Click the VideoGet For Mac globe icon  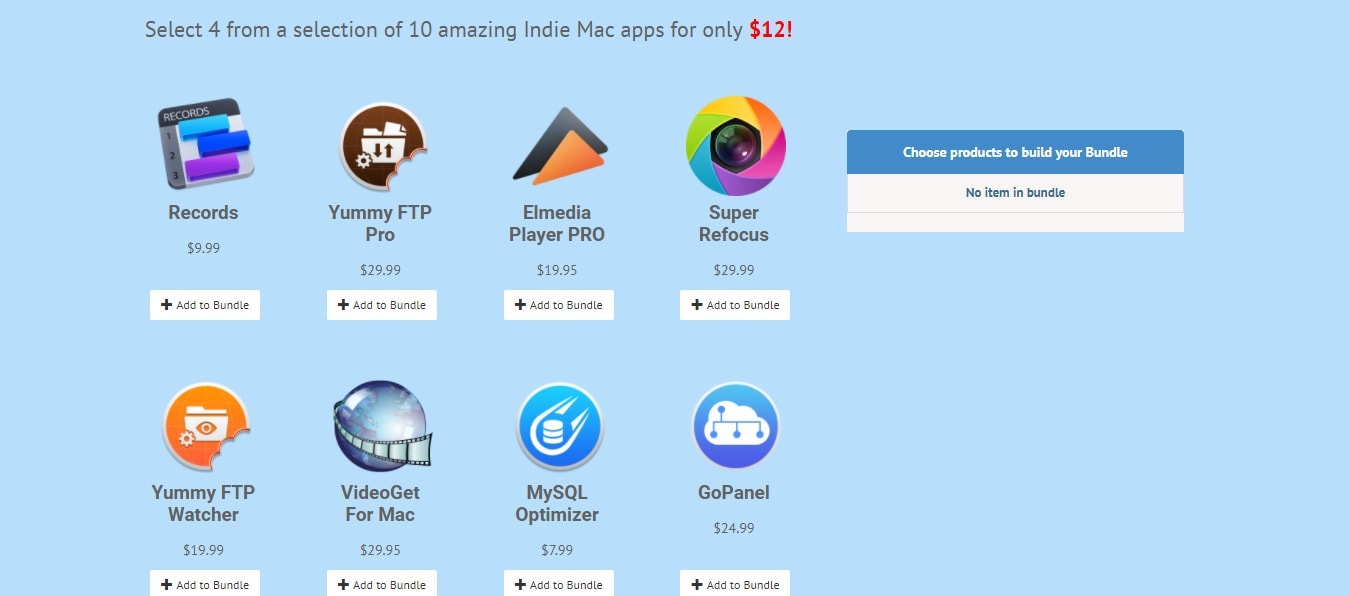(382, 425)
